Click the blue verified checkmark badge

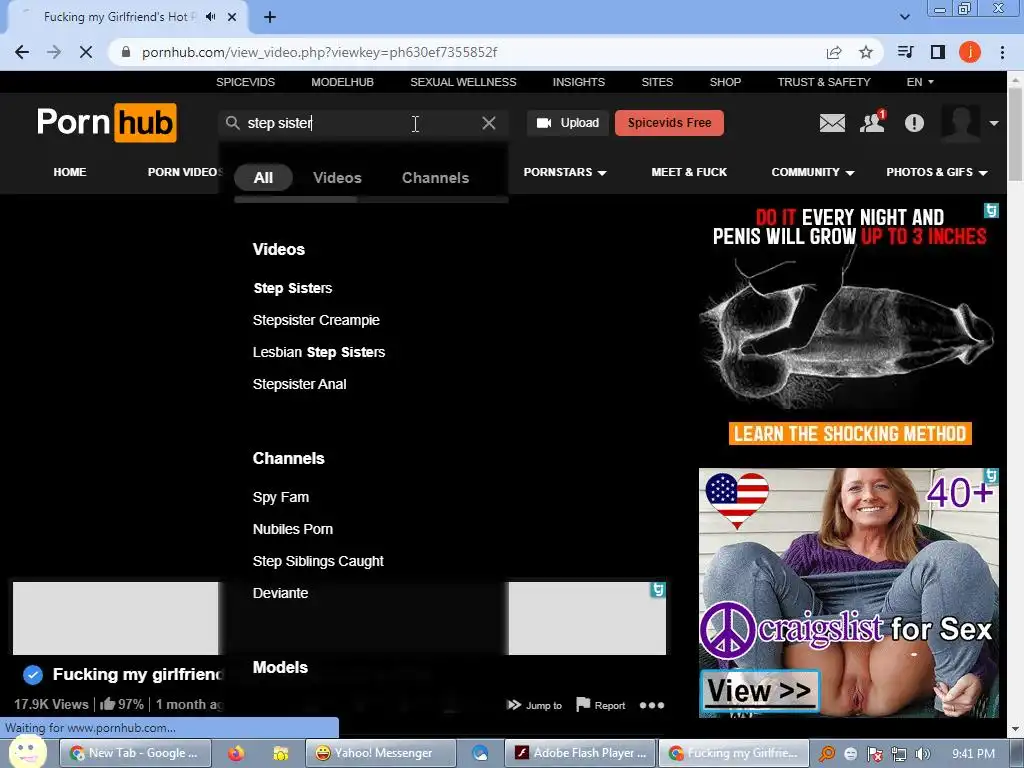coord(33,675)
